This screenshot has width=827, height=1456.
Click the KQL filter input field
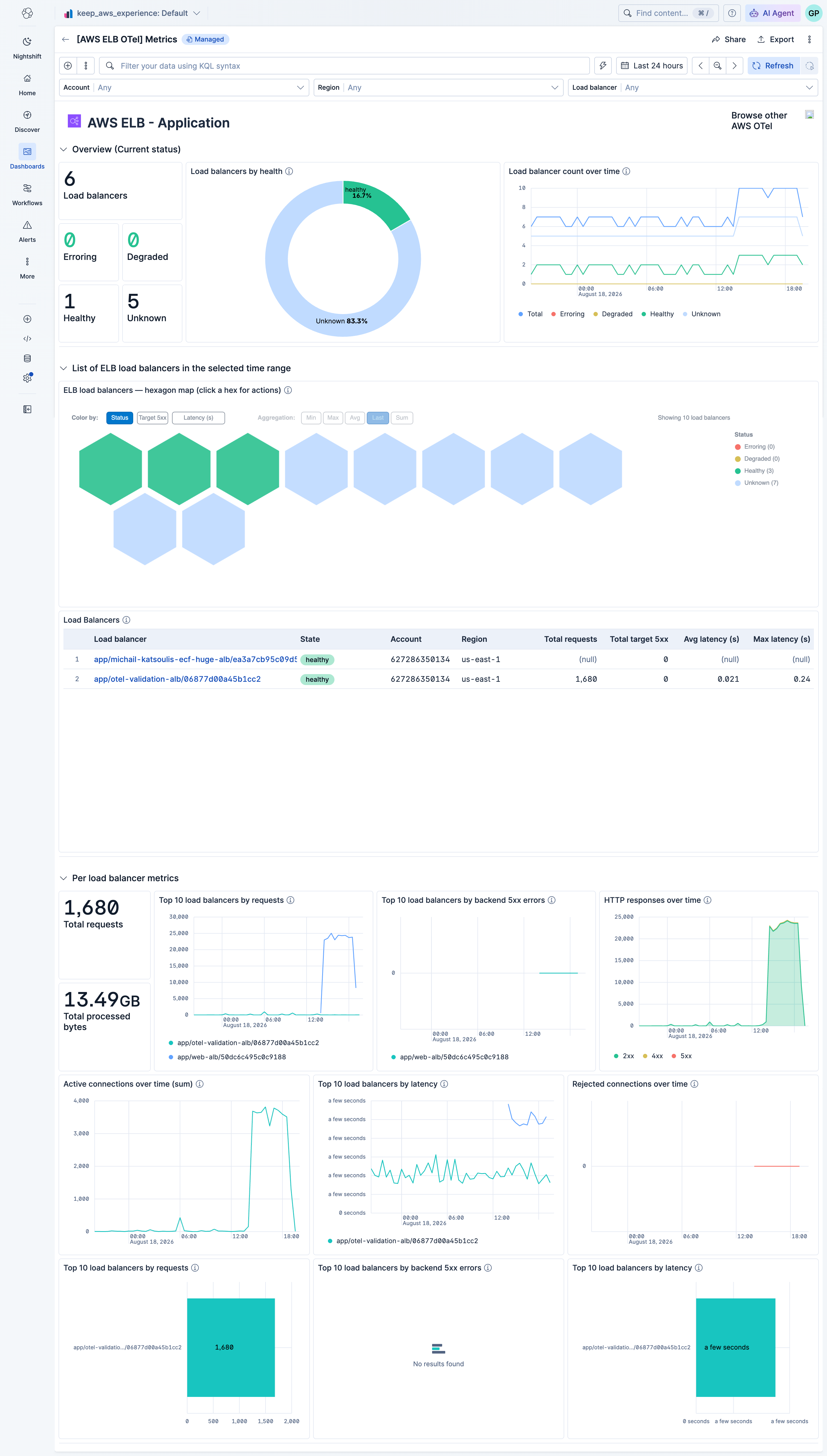[344, 66]
